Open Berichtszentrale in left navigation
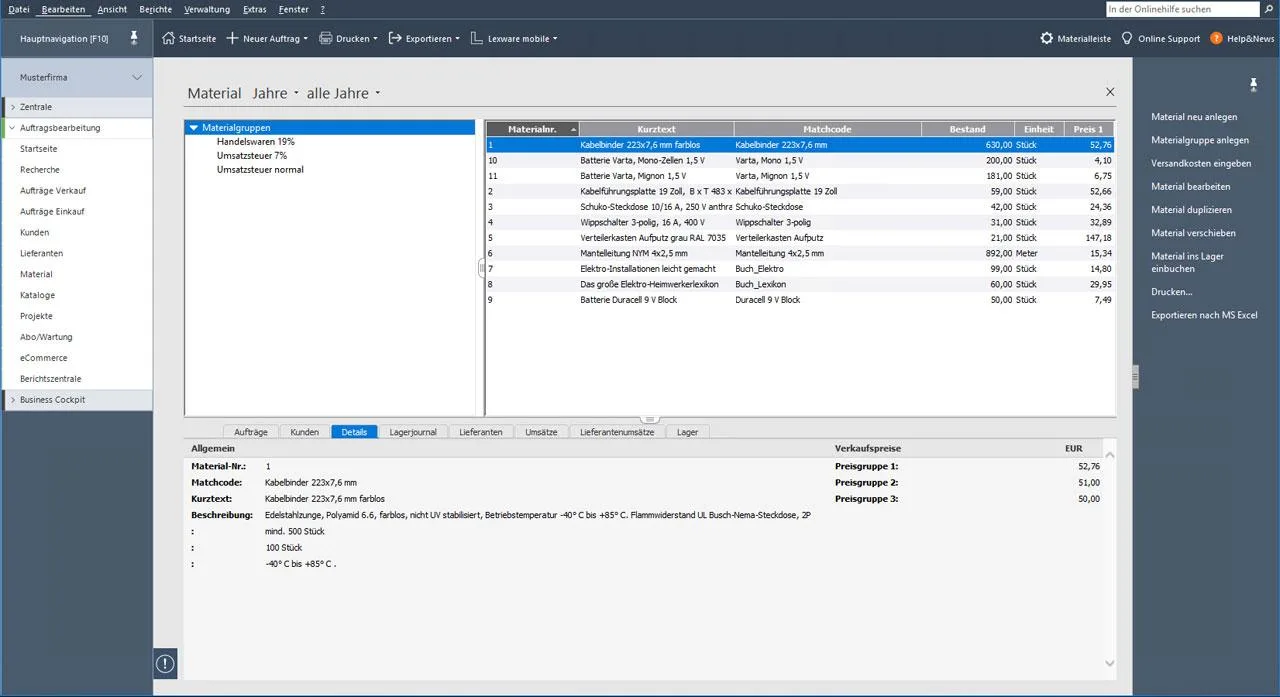 (51, 379)
